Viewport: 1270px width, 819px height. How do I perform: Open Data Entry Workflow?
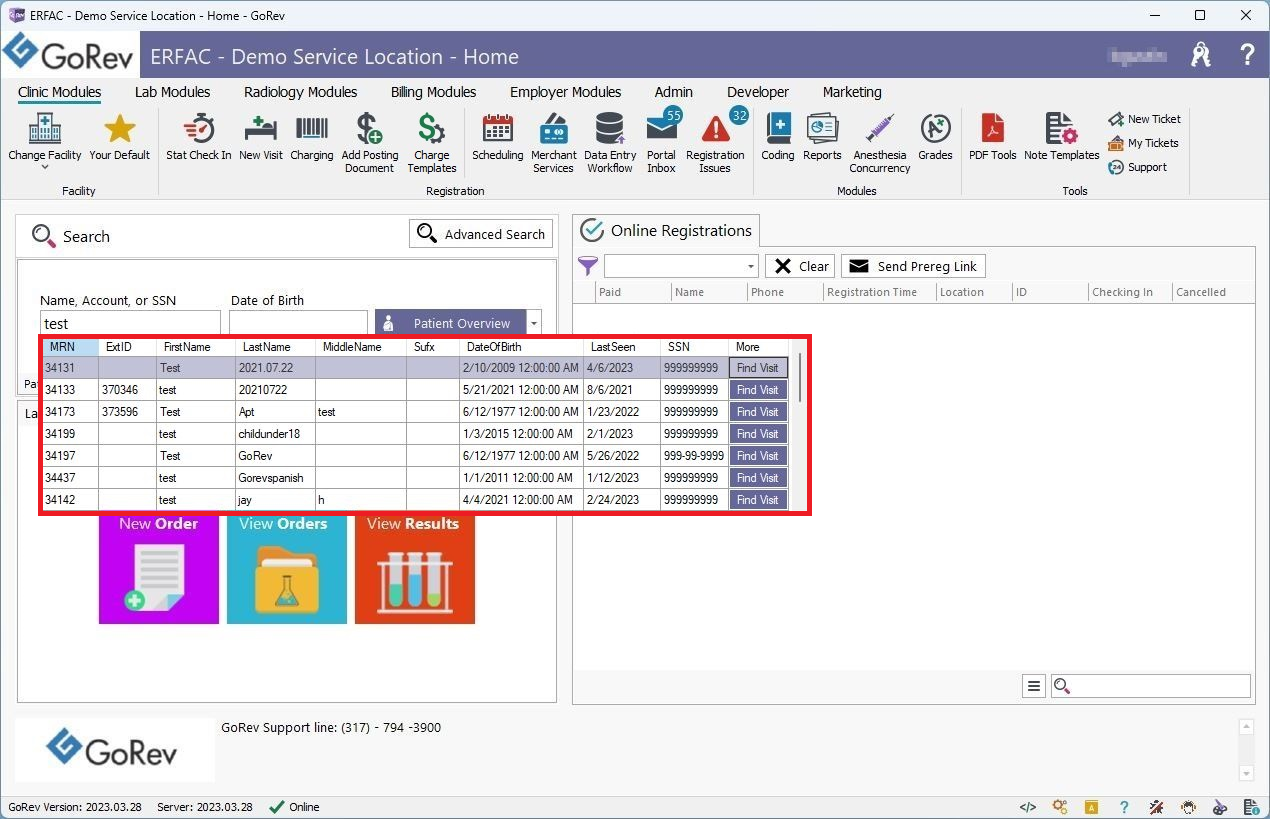click(610, 143)
